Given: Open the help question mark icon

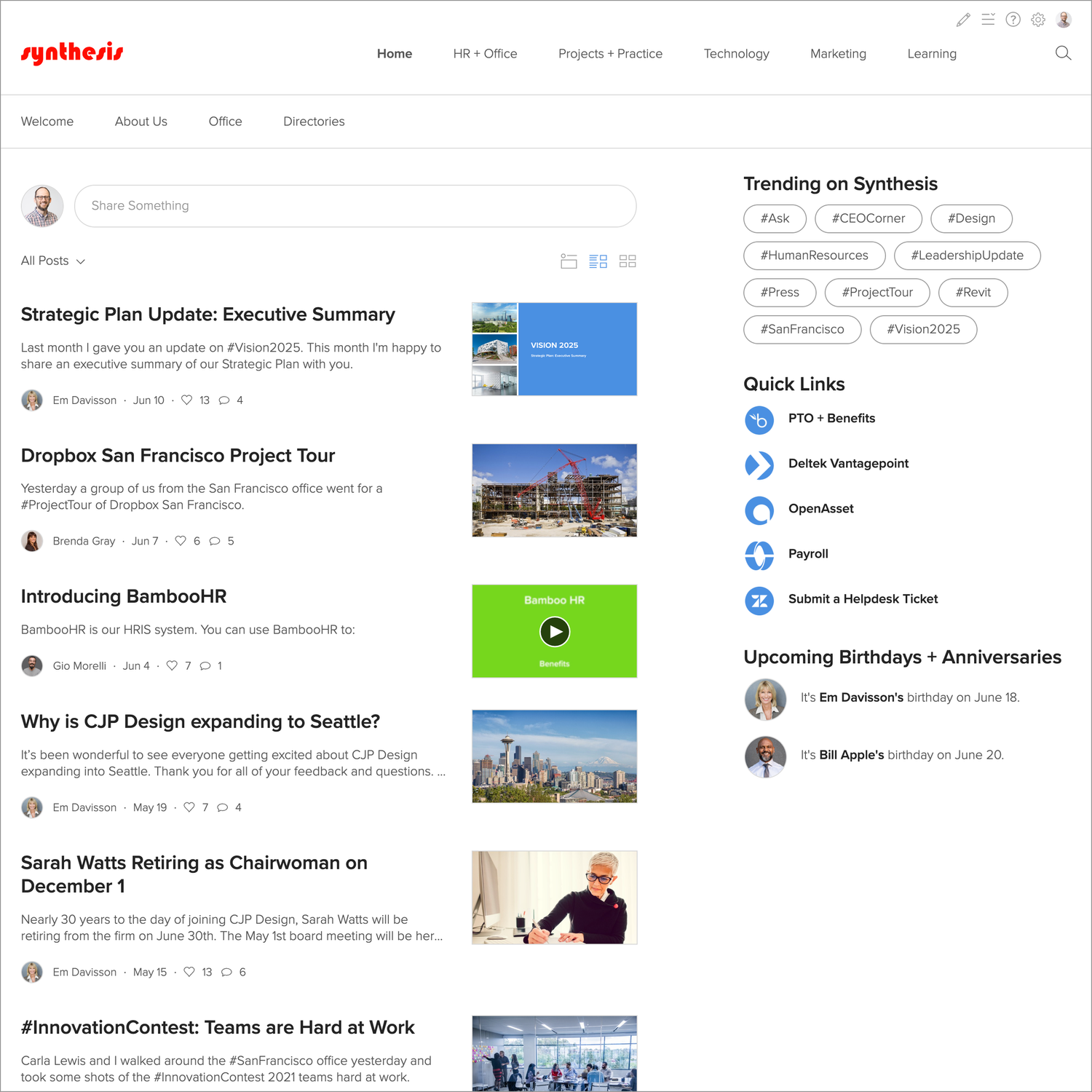Looking at the screenshot, I should click(1013, 20).
